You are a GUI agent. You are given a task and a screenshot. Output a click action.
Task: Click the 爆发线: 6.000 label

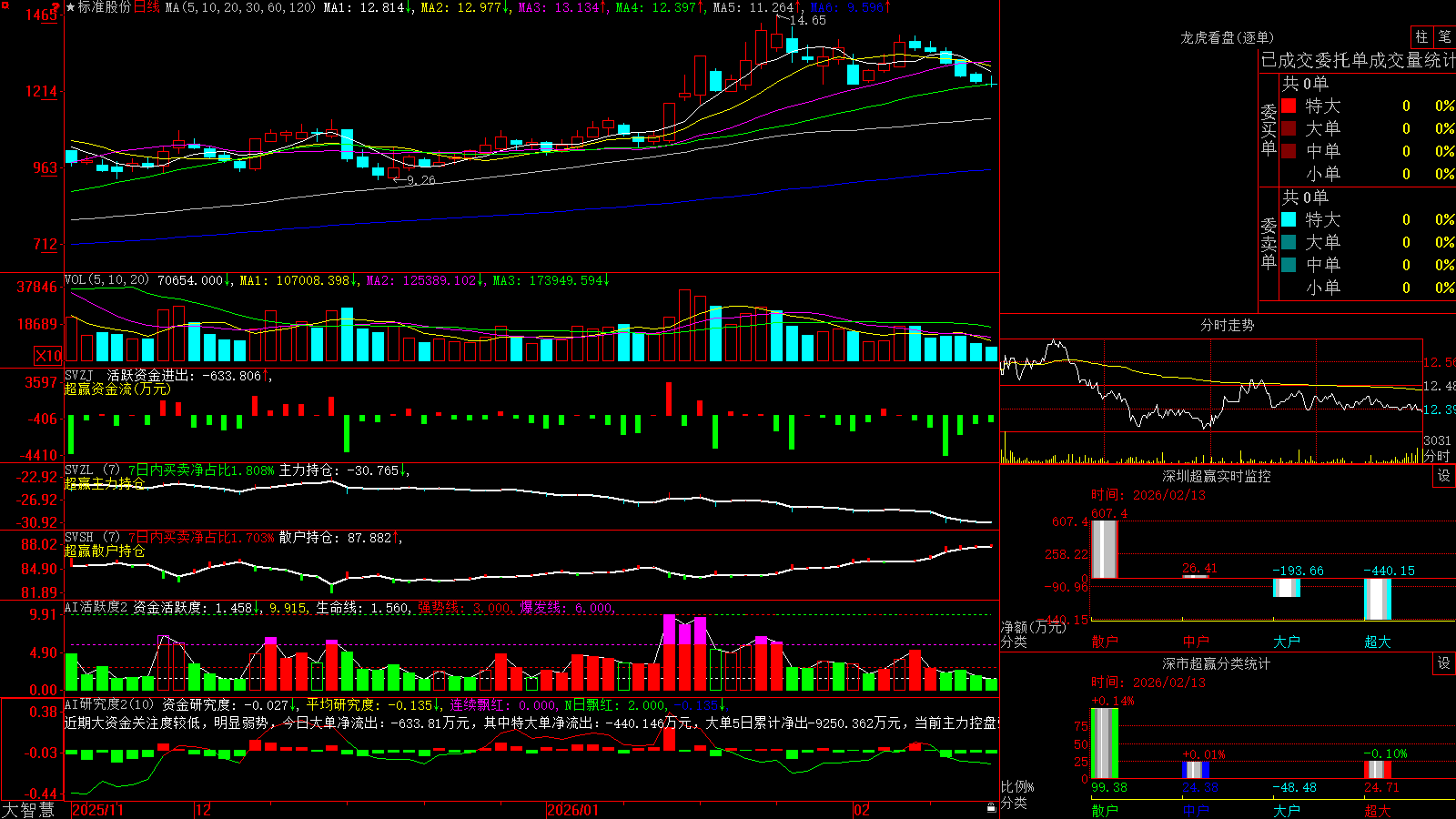pos(566,608)
